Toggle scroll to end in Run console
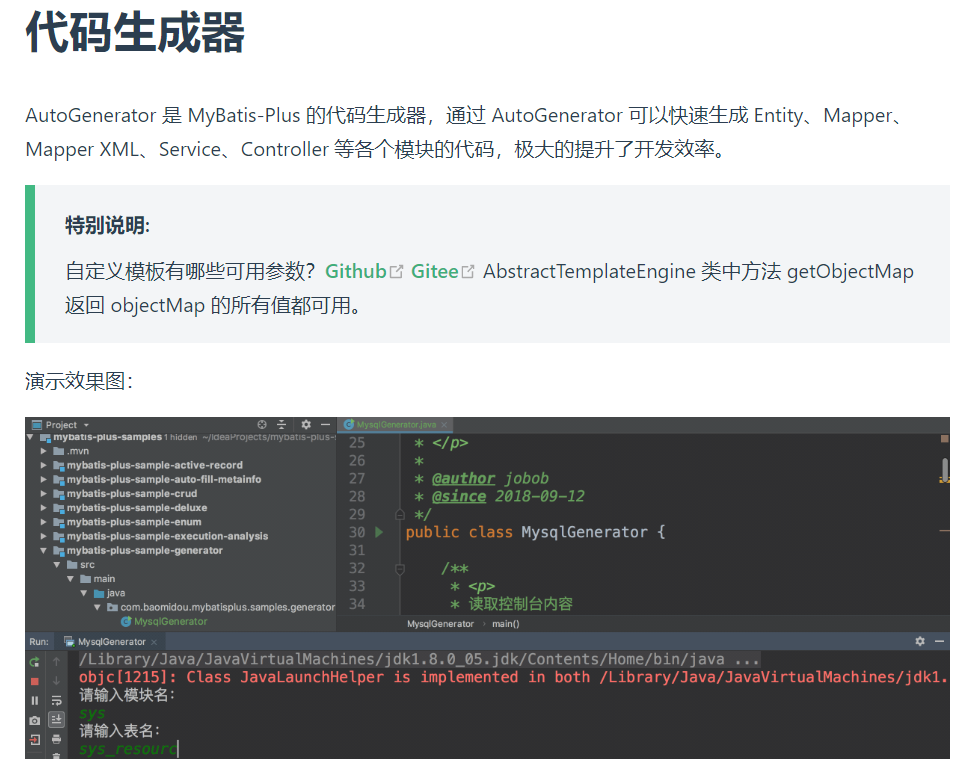Image resolution: width=966 pixels, height=759 pixels. click(56, 720)
